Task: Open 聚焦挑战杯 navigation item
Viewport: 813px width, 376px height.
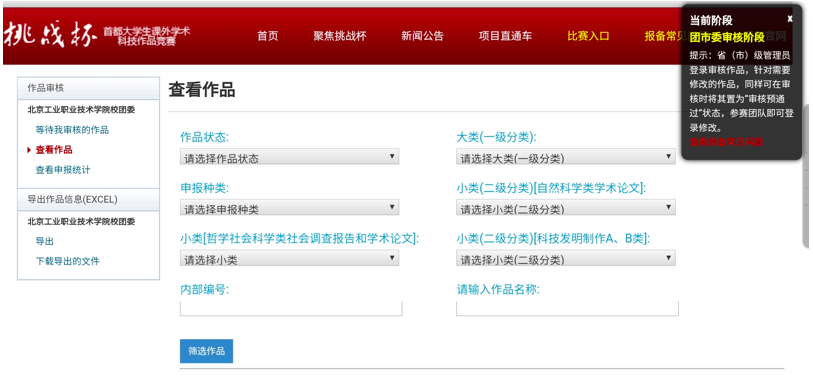Action: (340, 36)
